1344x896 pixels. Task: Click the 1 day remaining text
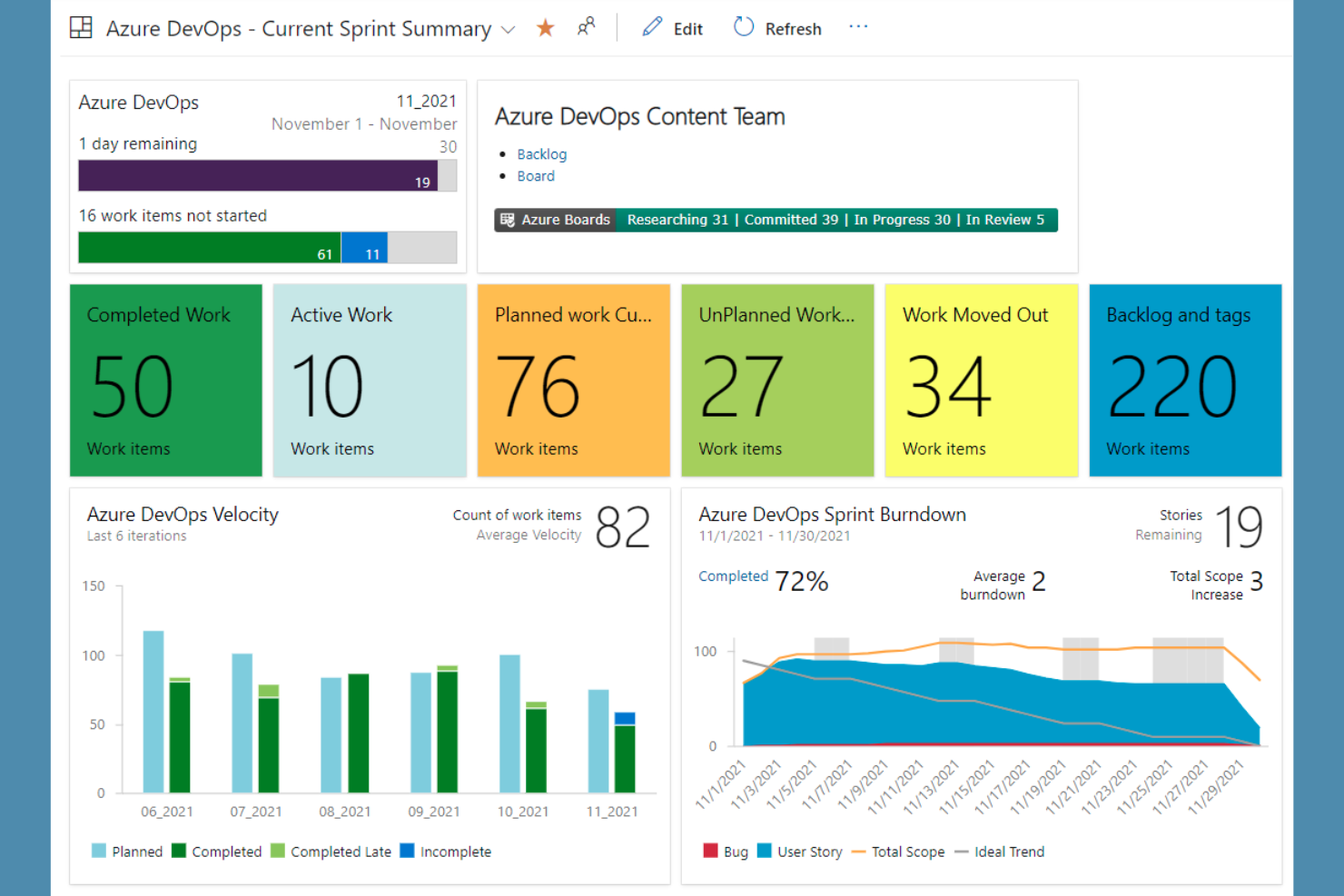point(138,143)
